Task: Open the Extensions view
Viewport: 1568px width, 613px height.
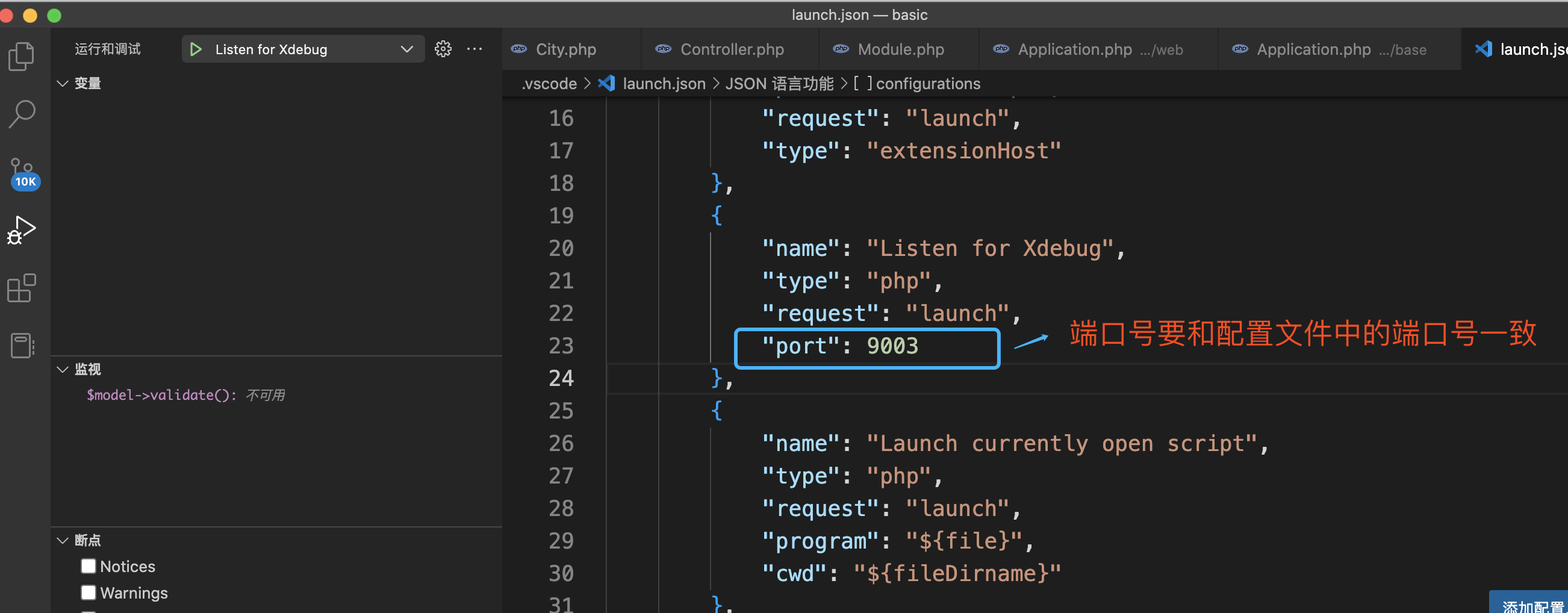Action: (x=22, y=288)
